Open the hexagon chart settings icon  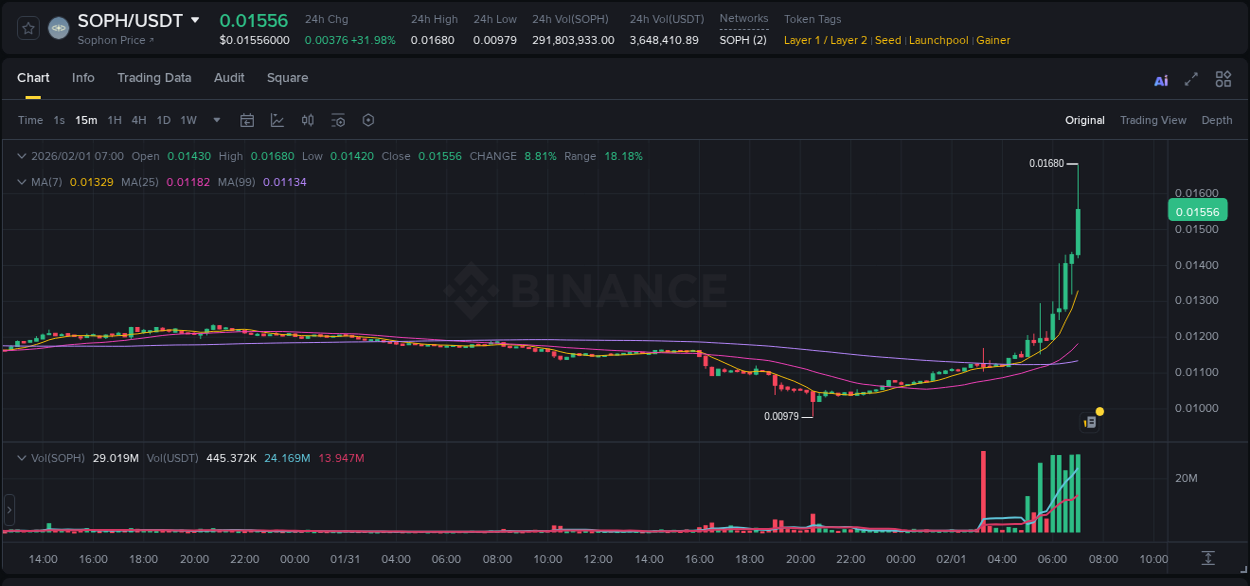[x=368, y=120]
